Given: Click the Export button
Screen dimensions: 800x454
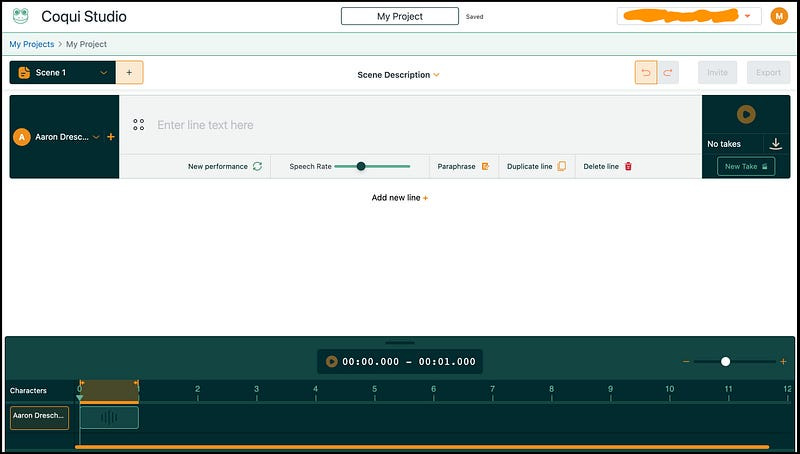Looking at the screenshot, I should coord(768,72).
